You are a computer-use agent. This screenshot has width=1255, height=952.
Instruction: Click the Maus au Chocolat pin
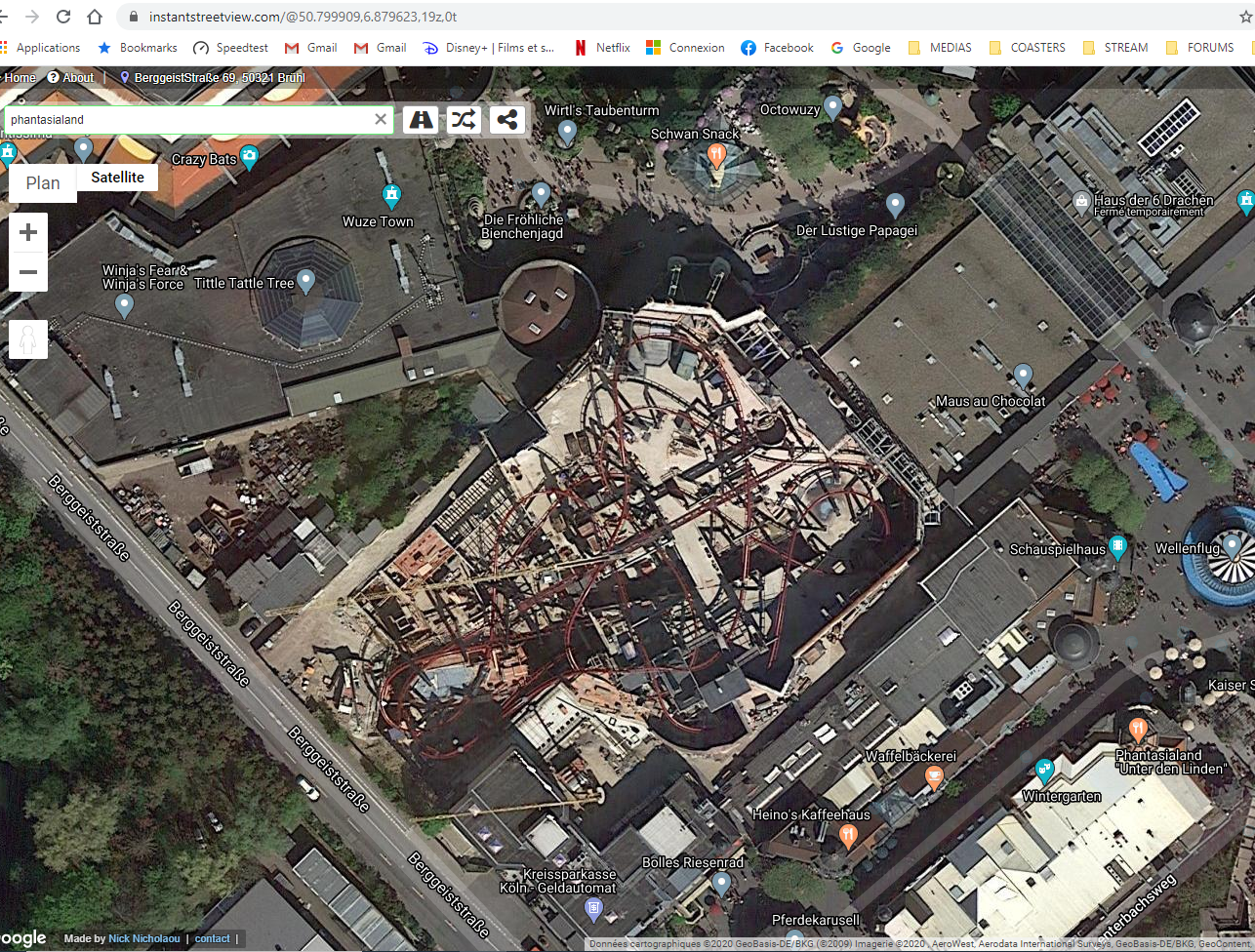(x=1023, y=376)
